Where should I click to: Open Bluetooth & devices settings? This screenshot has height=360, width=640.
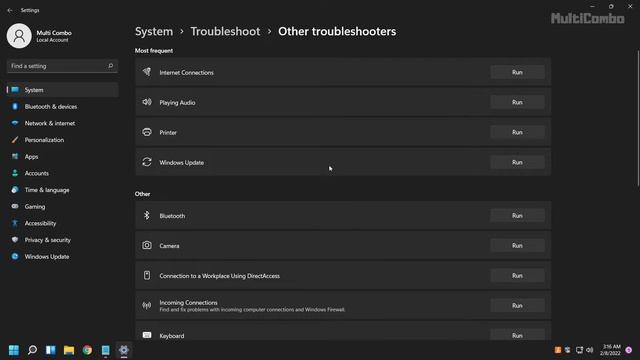point(62,107)
